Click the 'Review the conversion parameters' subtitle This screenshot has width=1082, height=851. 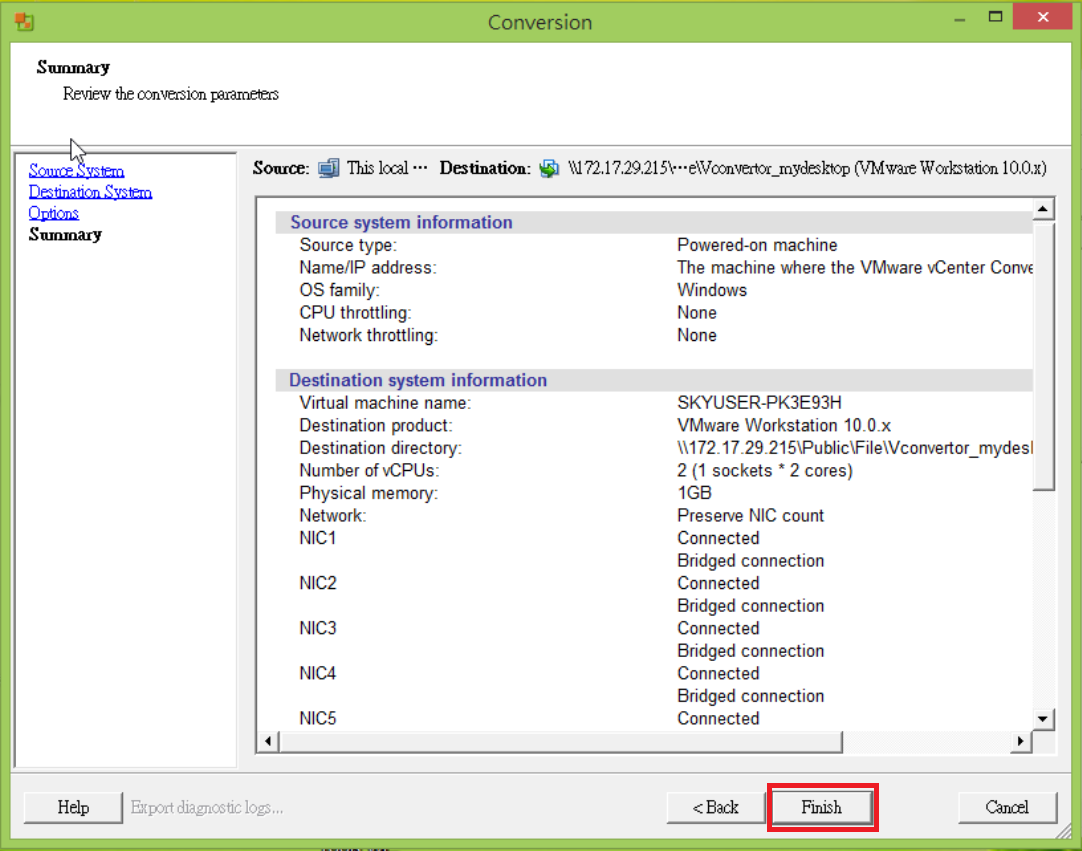[x=171, y=94]
